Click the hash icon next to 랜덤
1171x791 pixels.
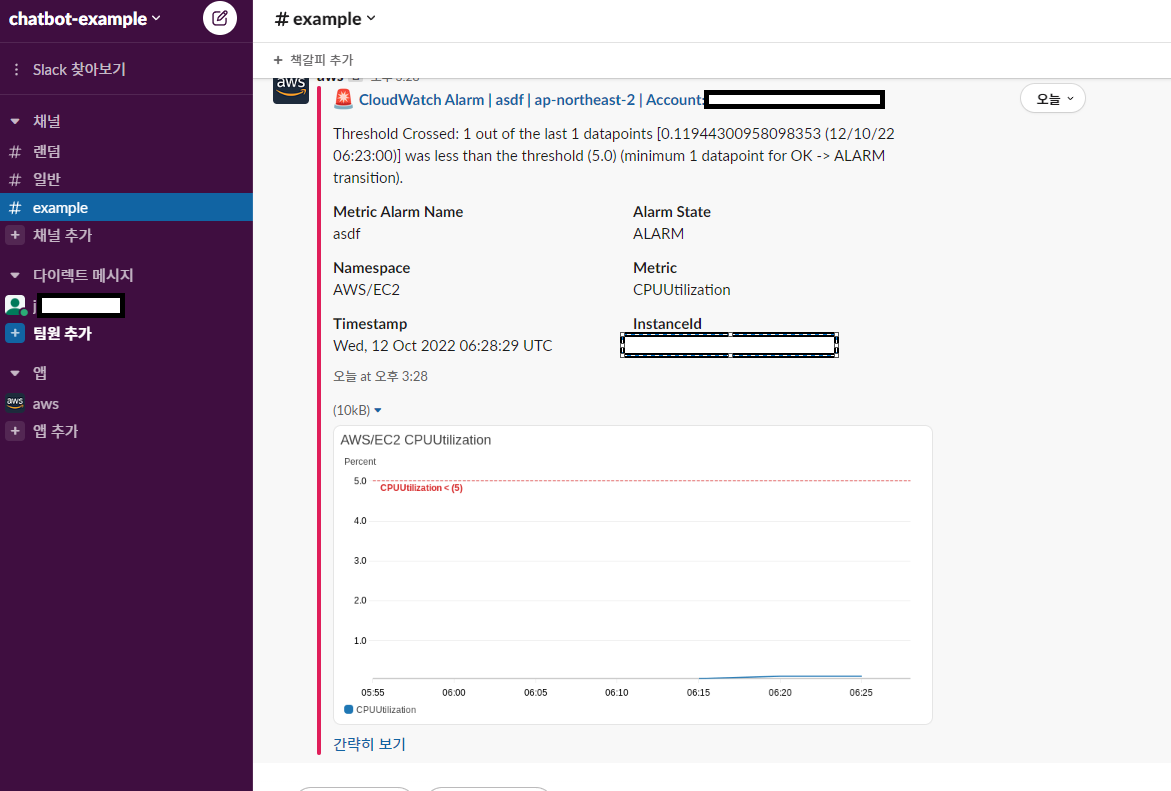tap(15, 152)
